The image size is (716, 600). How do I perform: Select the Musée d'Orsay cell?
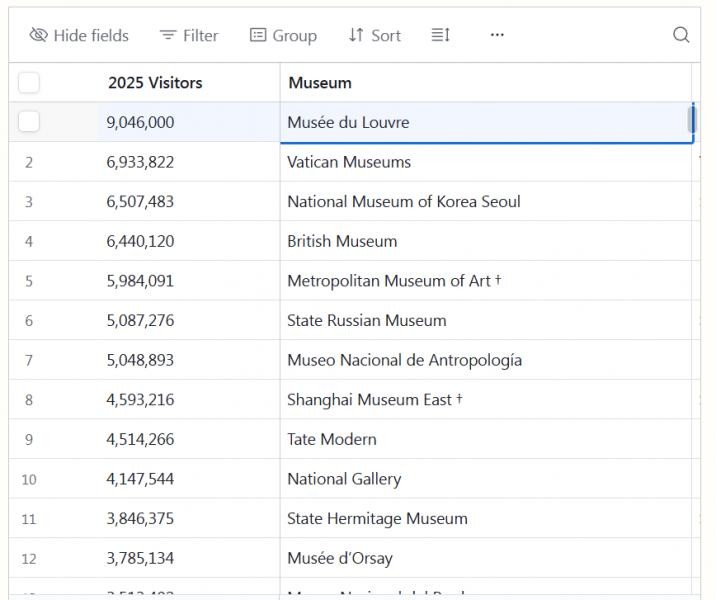[340, 558]
